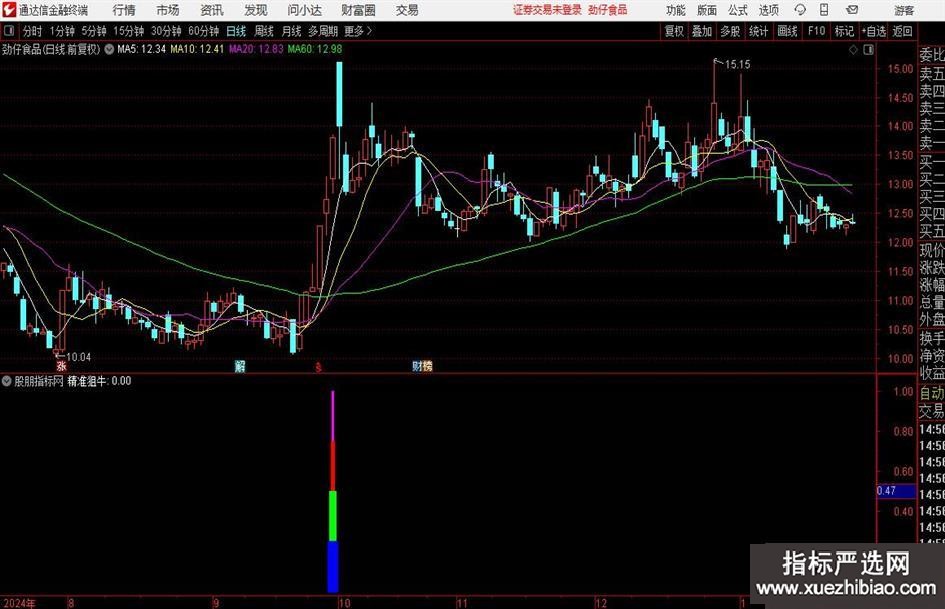Click the 自动 label in right panel
This screenshot has height=609, width=945.
click(x=931, y=393)
